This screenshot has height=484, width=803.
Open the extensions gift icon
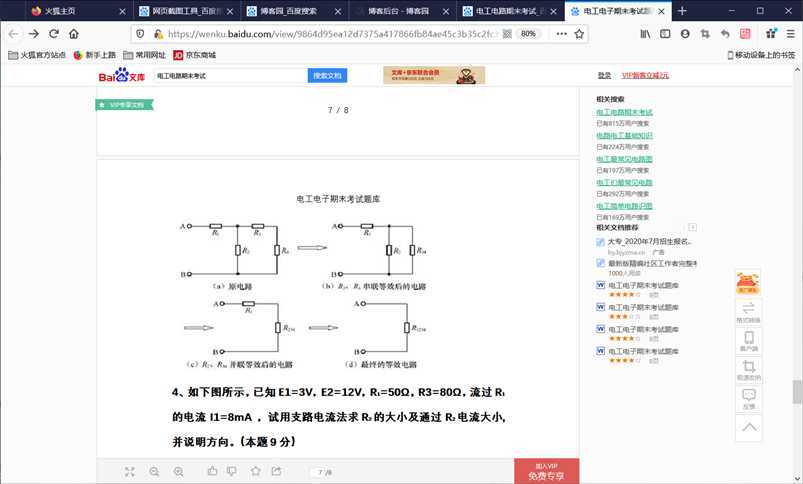pyautogui.click(x=771, y=34)
